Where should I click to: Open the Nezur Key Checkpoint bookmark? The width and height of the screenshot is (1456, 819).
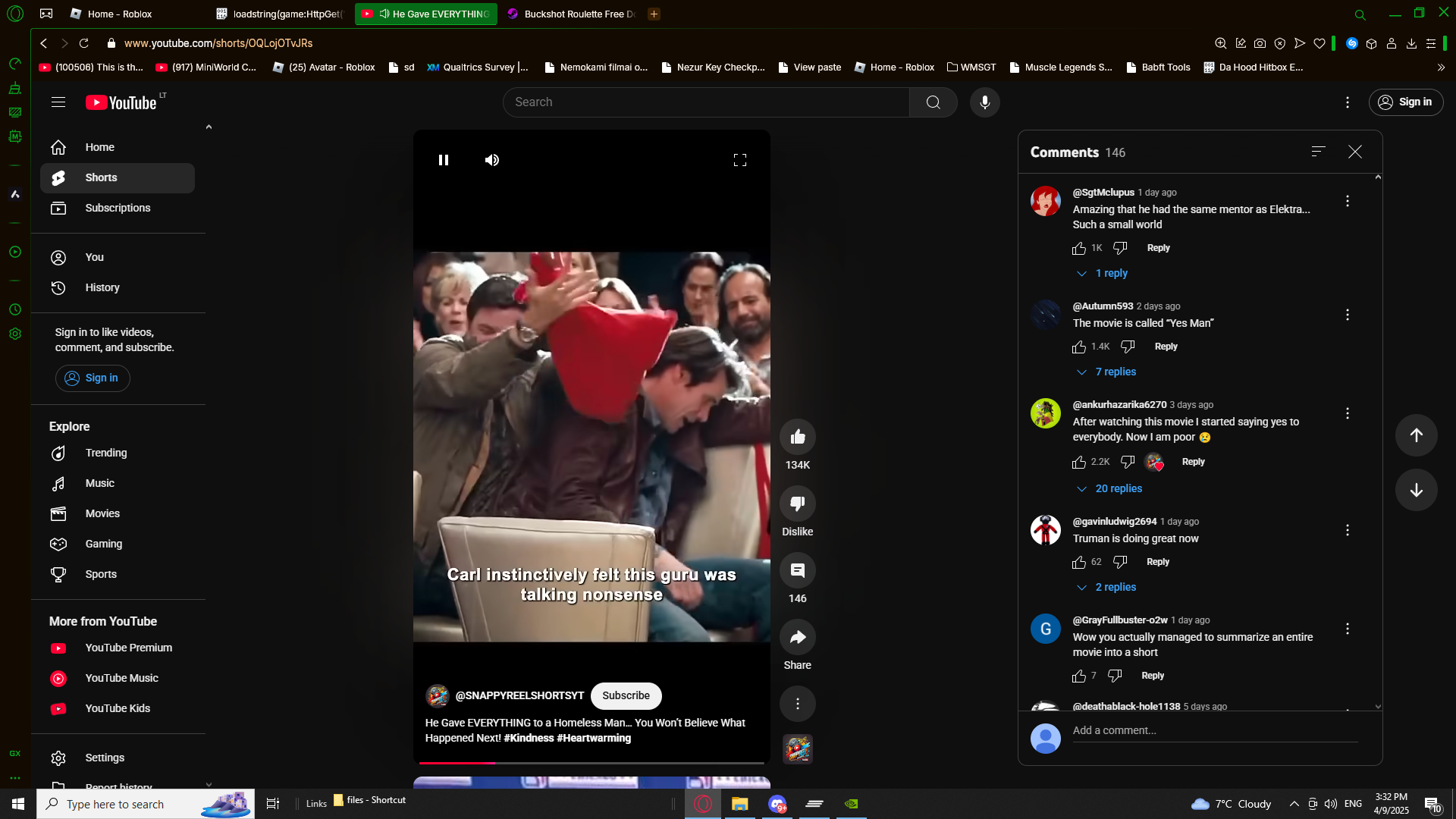coord(713,67)
